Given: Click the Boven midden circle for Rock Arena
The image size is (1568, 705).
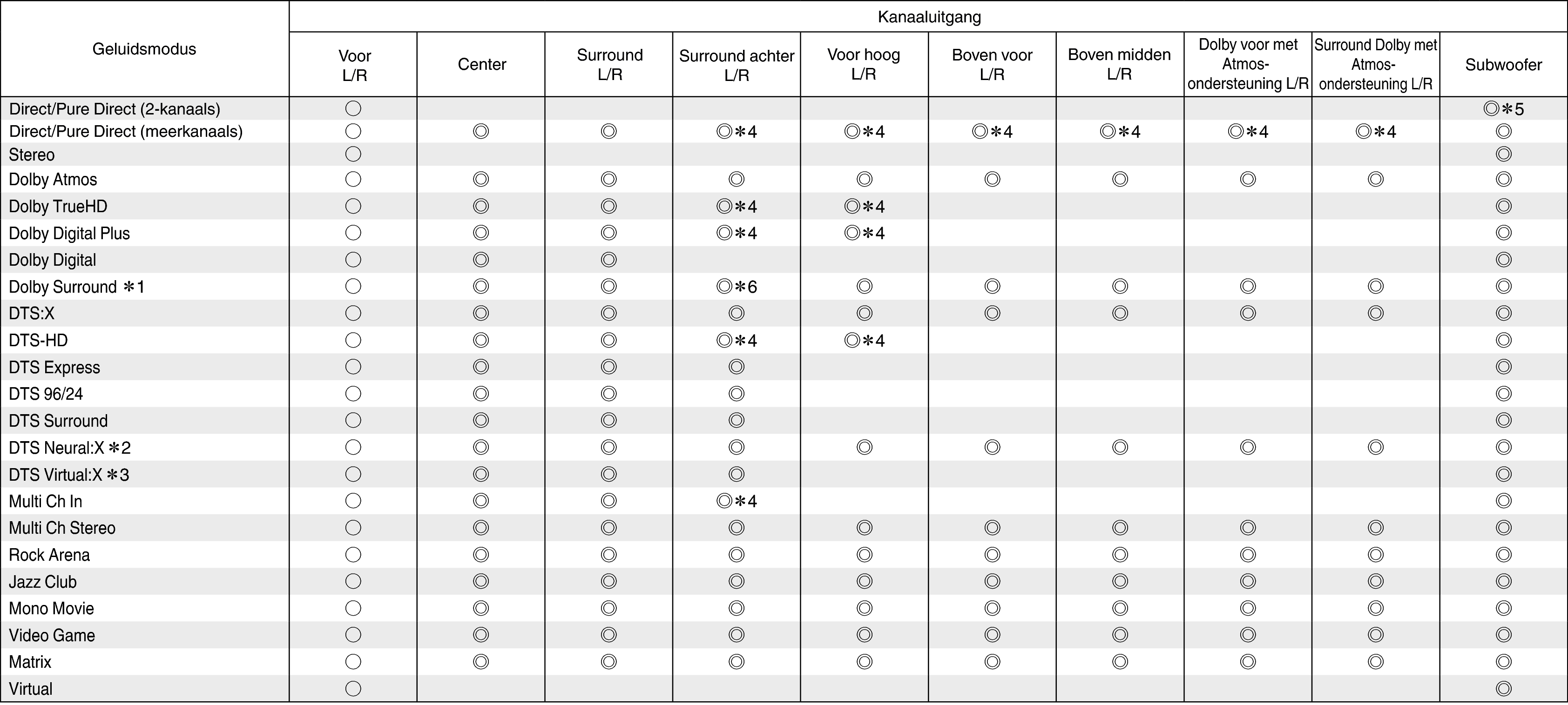Looking at the screenshot, I should click(x=1120, y=555).
